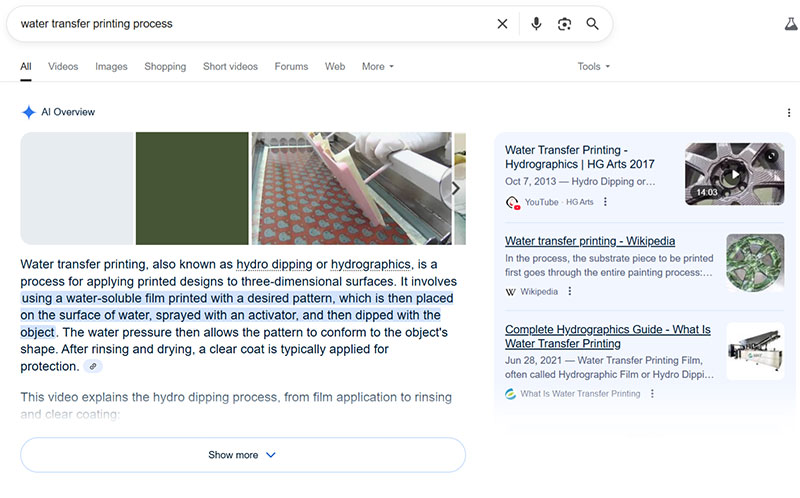Open Water transfer printing - Wikipedia link

coord(590,241)
